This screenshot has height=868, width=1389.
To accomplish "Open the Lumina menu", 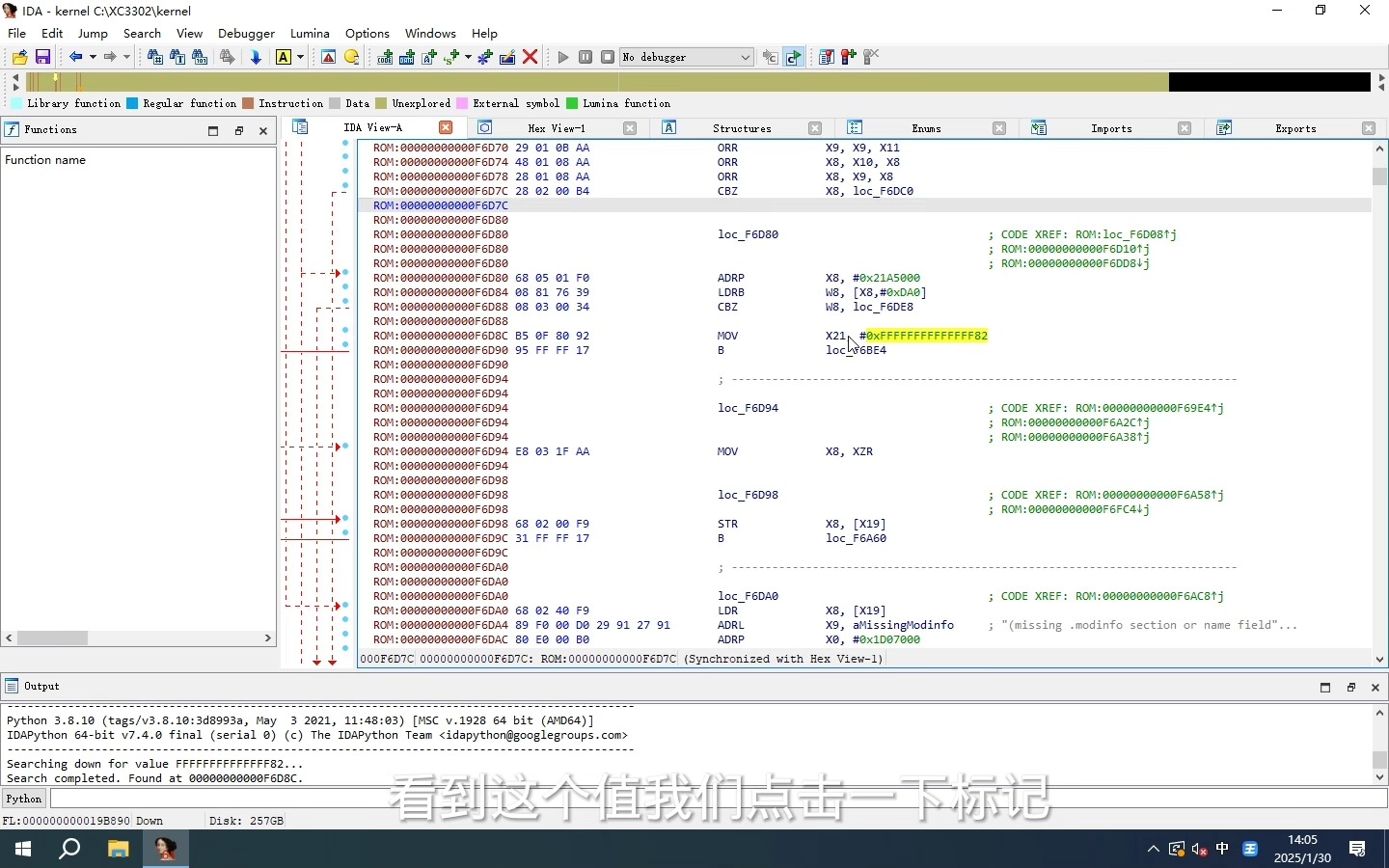I will (310, 33).
